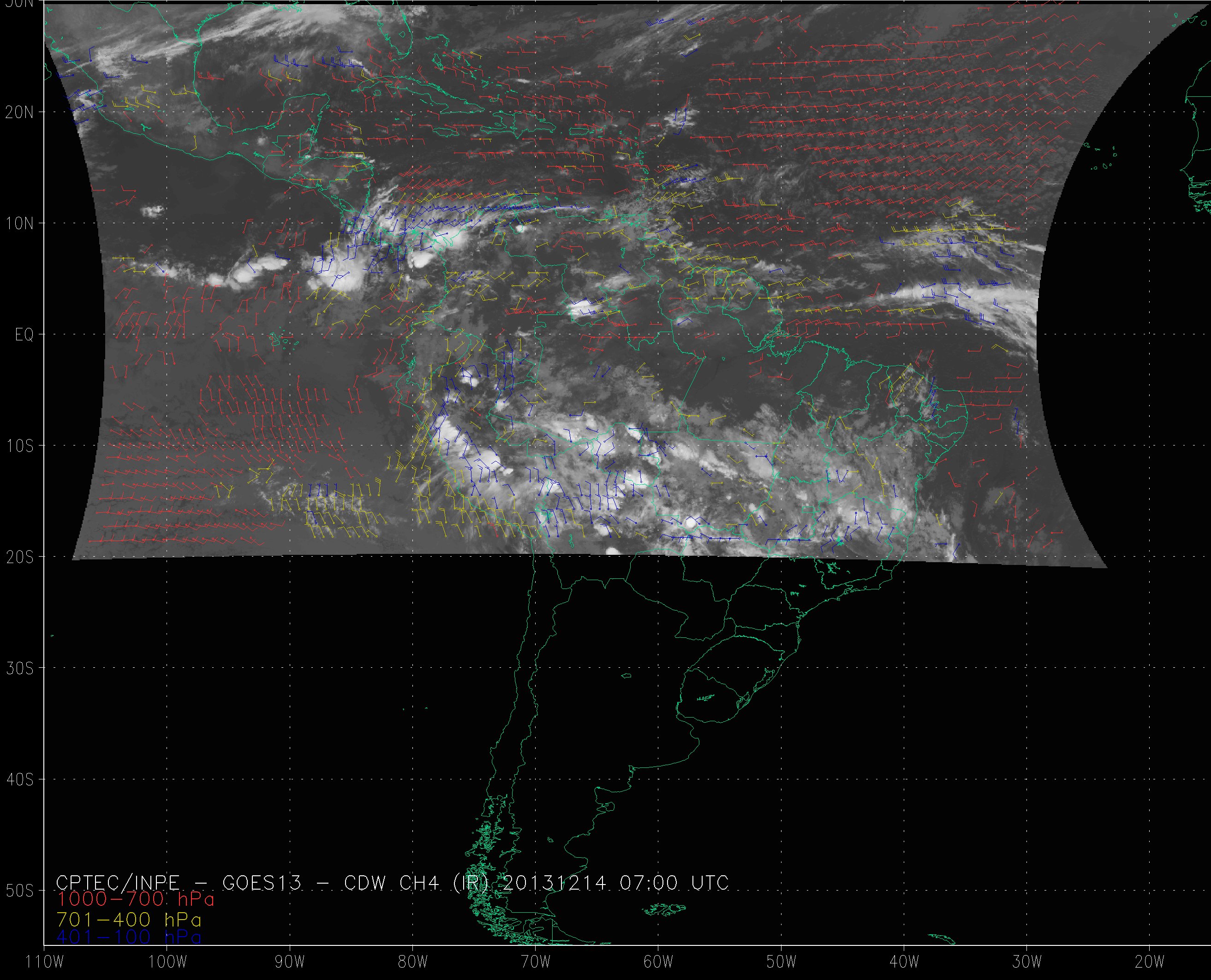Click the 90W longitude axis label

pos(290,962)
